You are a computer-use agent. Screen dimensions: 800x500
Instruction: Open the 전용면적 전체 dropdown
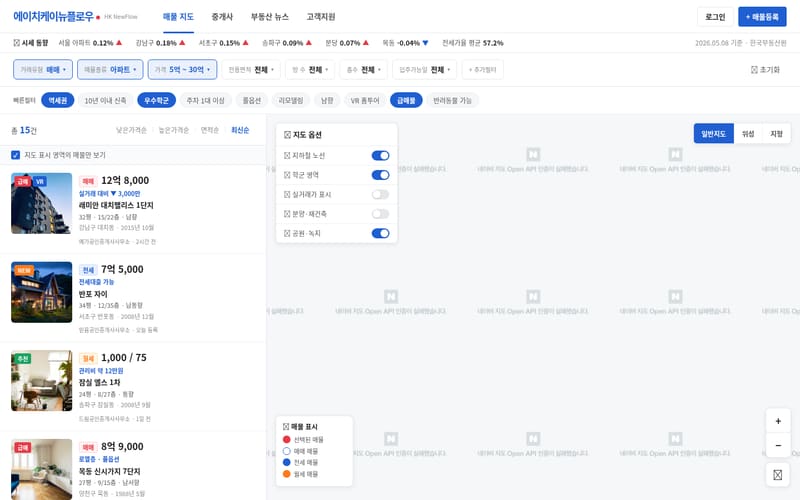[251, 69]
